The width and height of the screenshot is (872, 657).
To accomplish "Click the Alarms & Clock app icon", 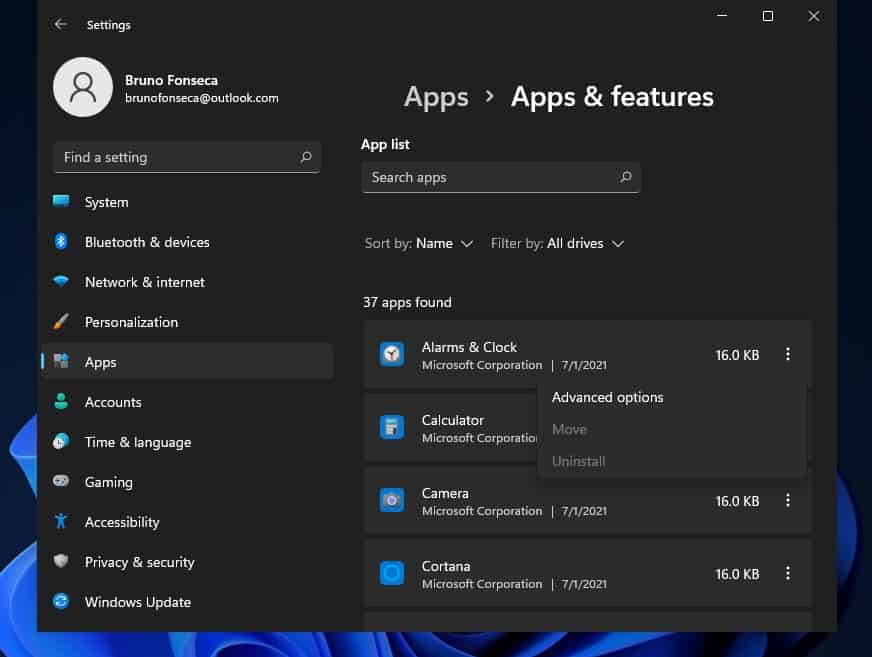I will pyautogui.click(x=392, y=354).
